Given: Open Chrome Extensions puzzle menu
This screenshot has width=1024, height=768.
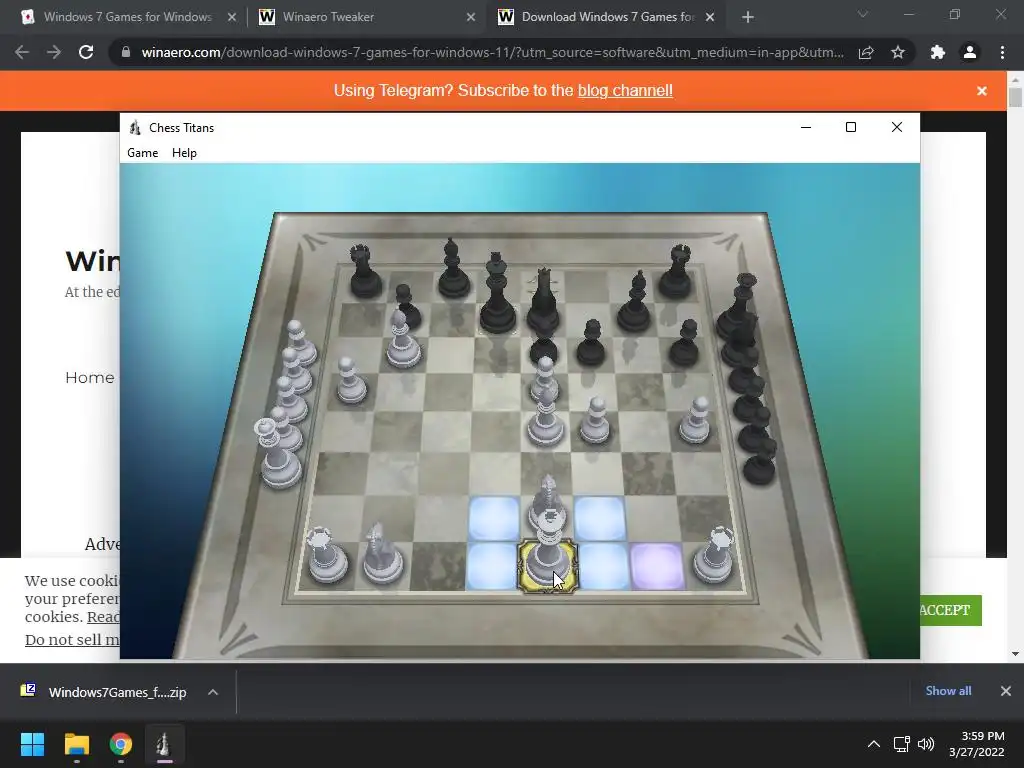Looking at the screenshot, I should (x=938, y=52).
